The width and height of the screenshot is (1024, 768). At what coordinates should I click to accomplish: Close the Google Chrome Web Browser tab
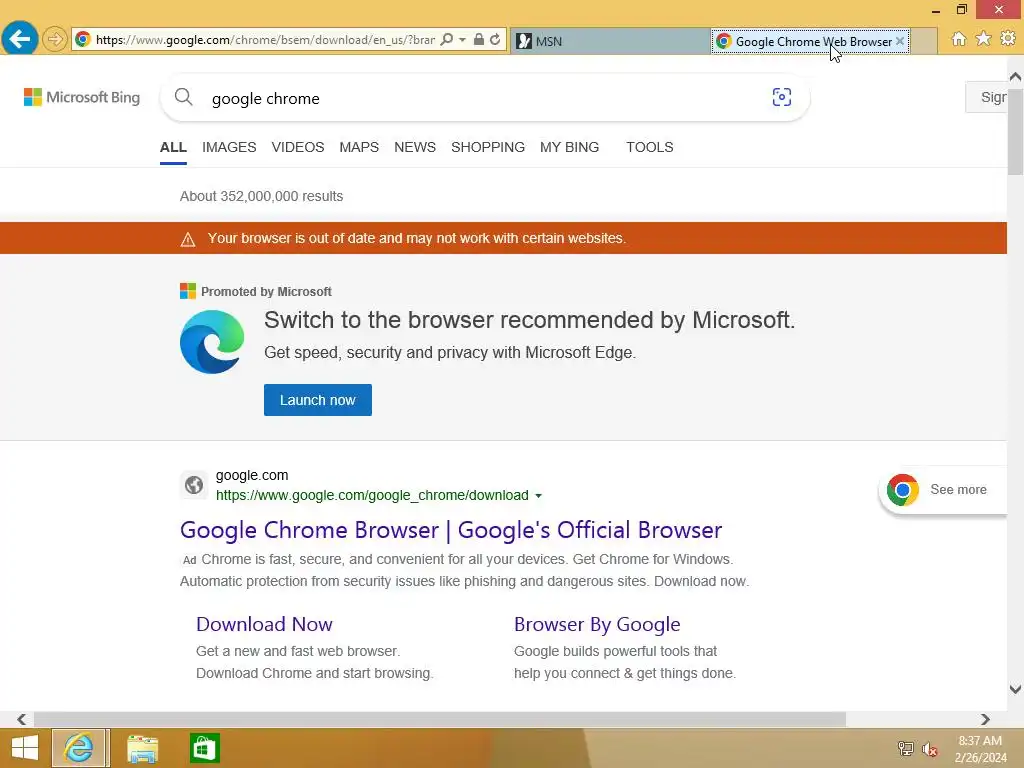900,41
